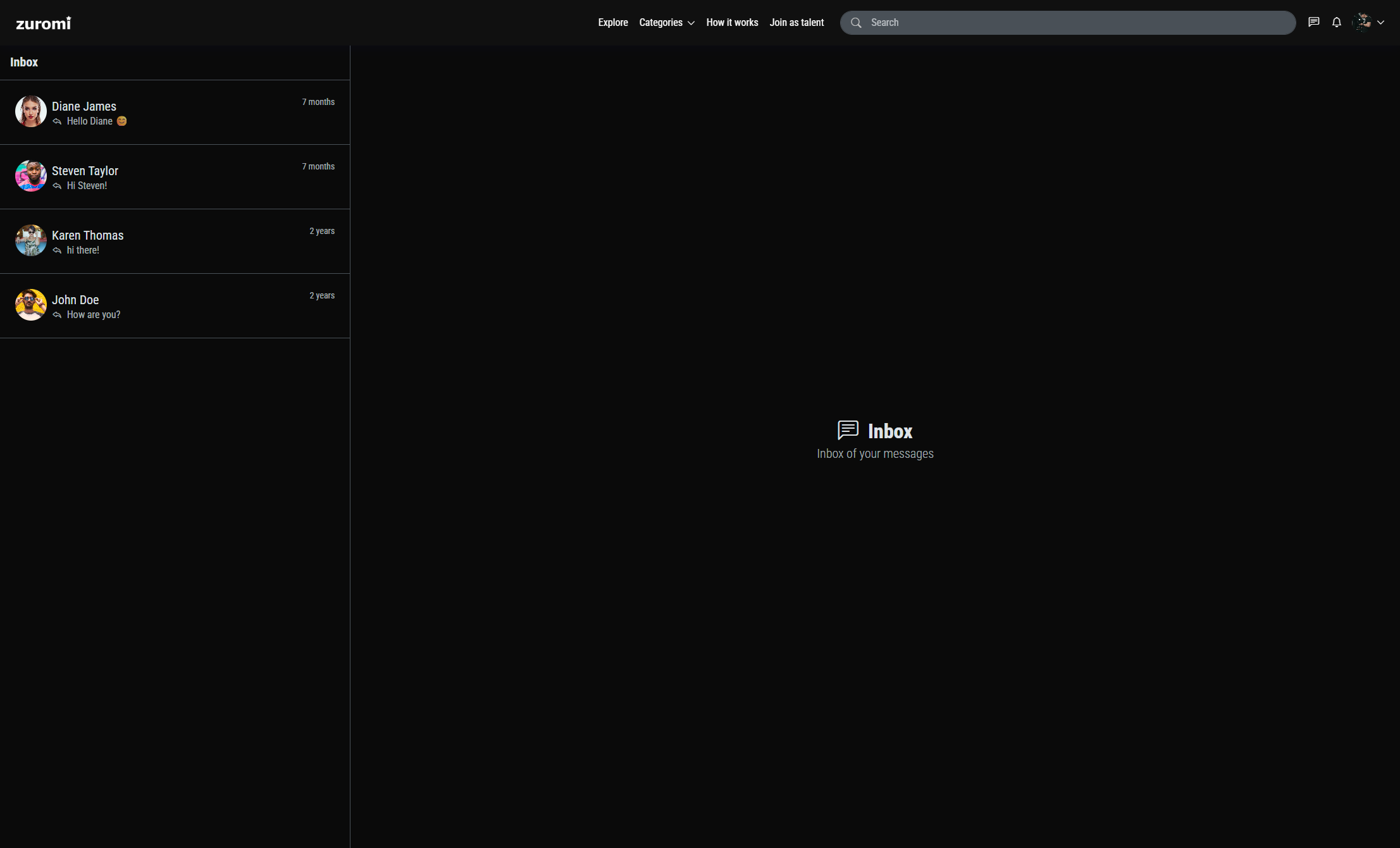Open How it works page
Screen dimensions: 1400x848
click(x=732, y=23)
